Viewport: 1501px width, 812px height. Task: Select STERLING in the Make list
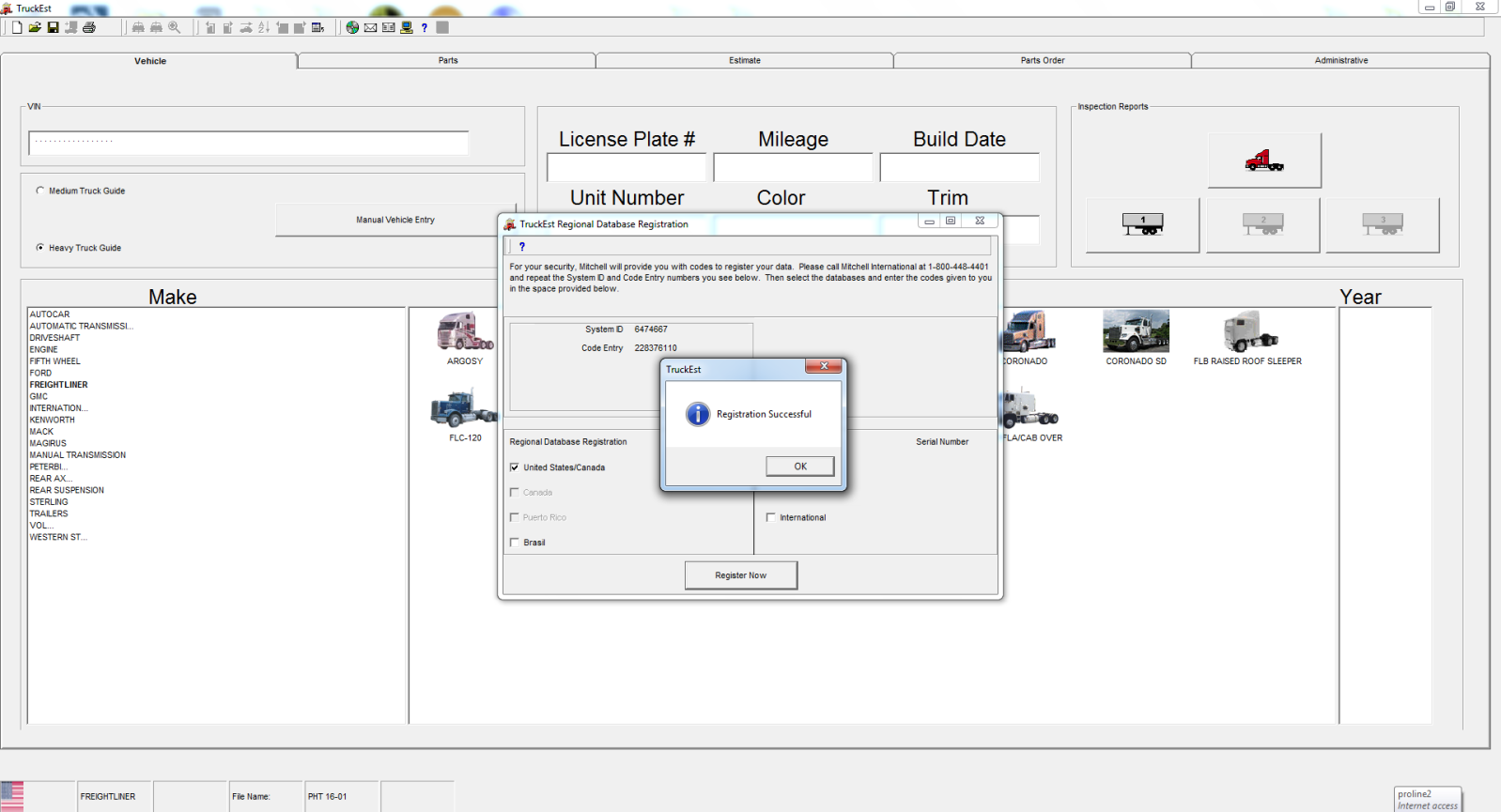pos(49,502)
